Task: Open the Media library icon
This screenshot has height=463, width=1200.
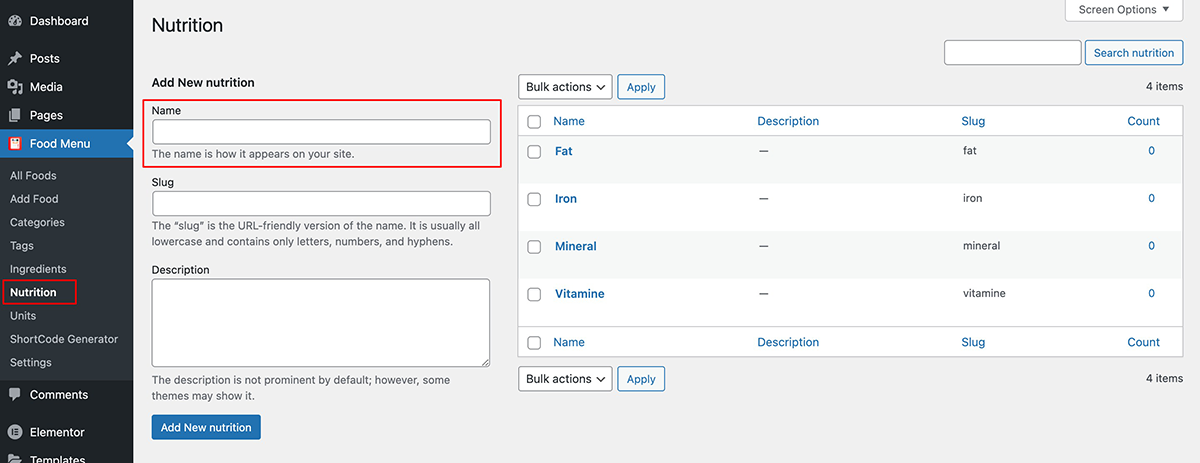Action: pos(15,87)
